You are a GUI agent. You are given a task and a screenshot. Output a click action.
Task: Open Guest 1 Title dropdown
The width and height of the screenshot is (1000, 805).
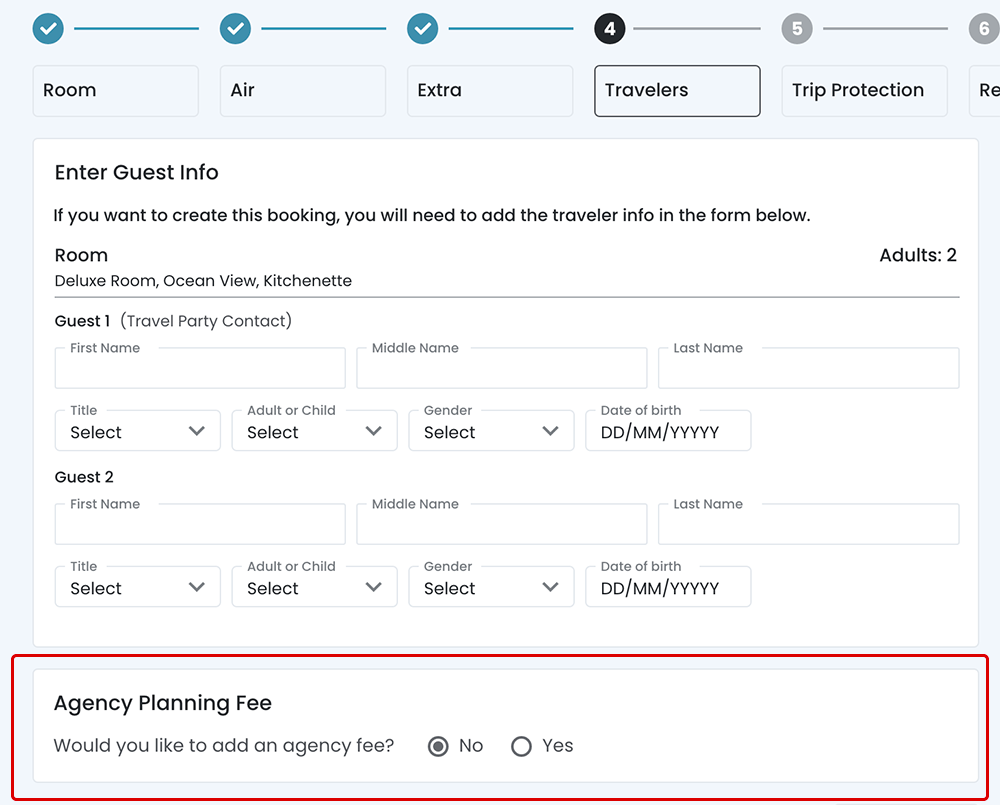pos(137,431)
